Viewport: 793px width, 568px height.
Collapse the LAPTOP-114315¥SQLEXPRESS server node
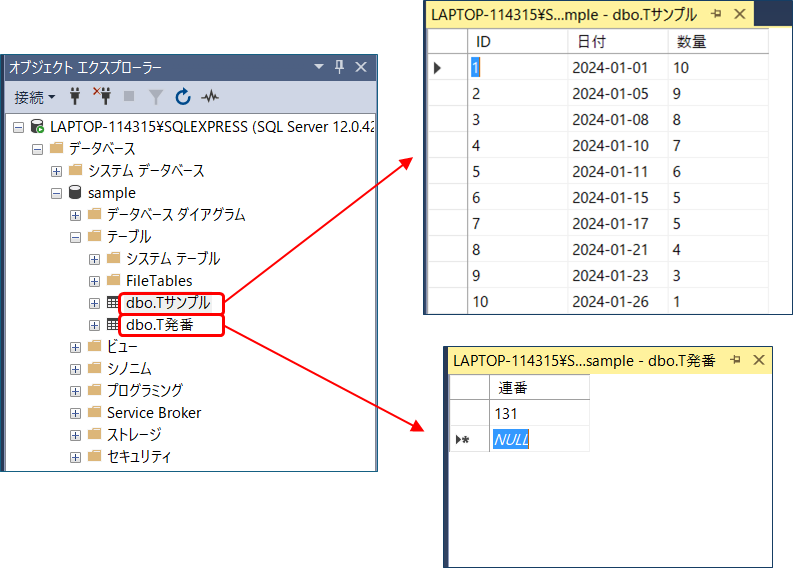point(18,127)
